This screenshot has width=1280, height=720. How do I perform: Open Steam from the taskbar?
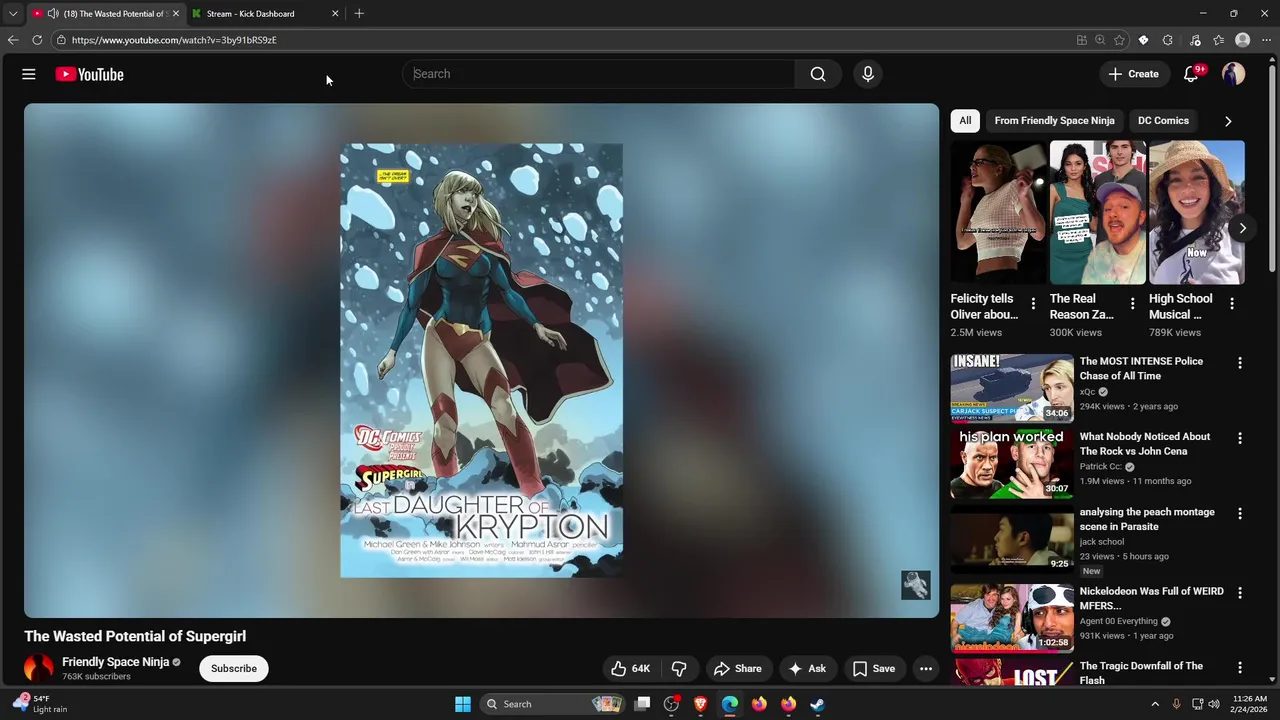coord(817,704)
